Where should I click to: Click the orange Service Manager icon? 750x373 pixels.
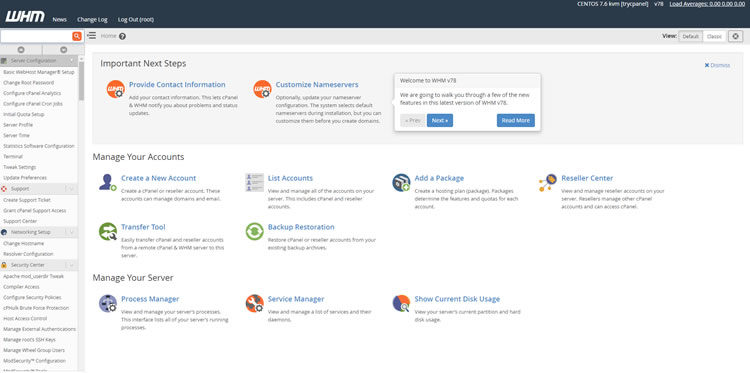(254, 304)
